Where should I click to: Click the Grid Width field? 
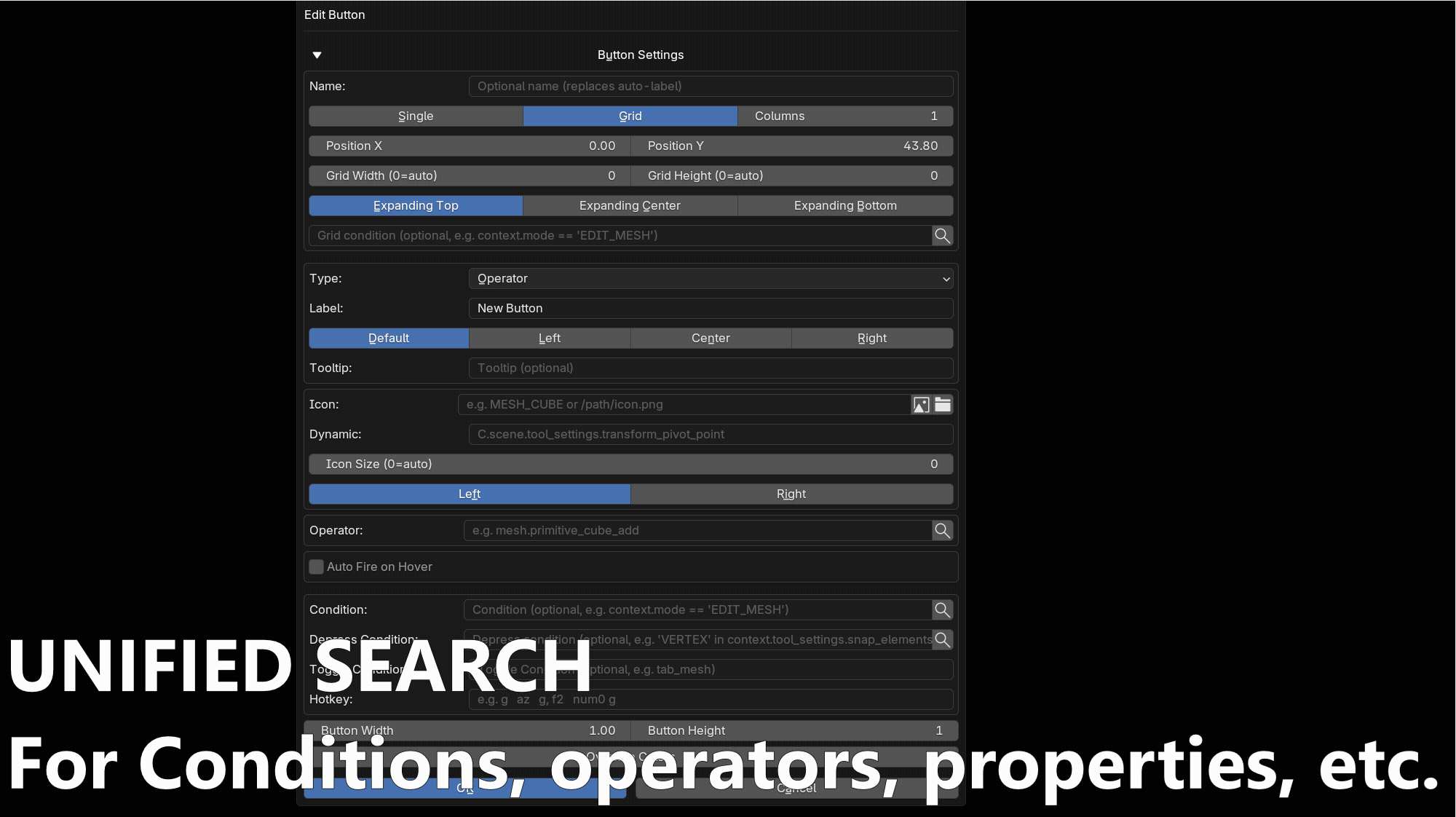tap(470, 175)
